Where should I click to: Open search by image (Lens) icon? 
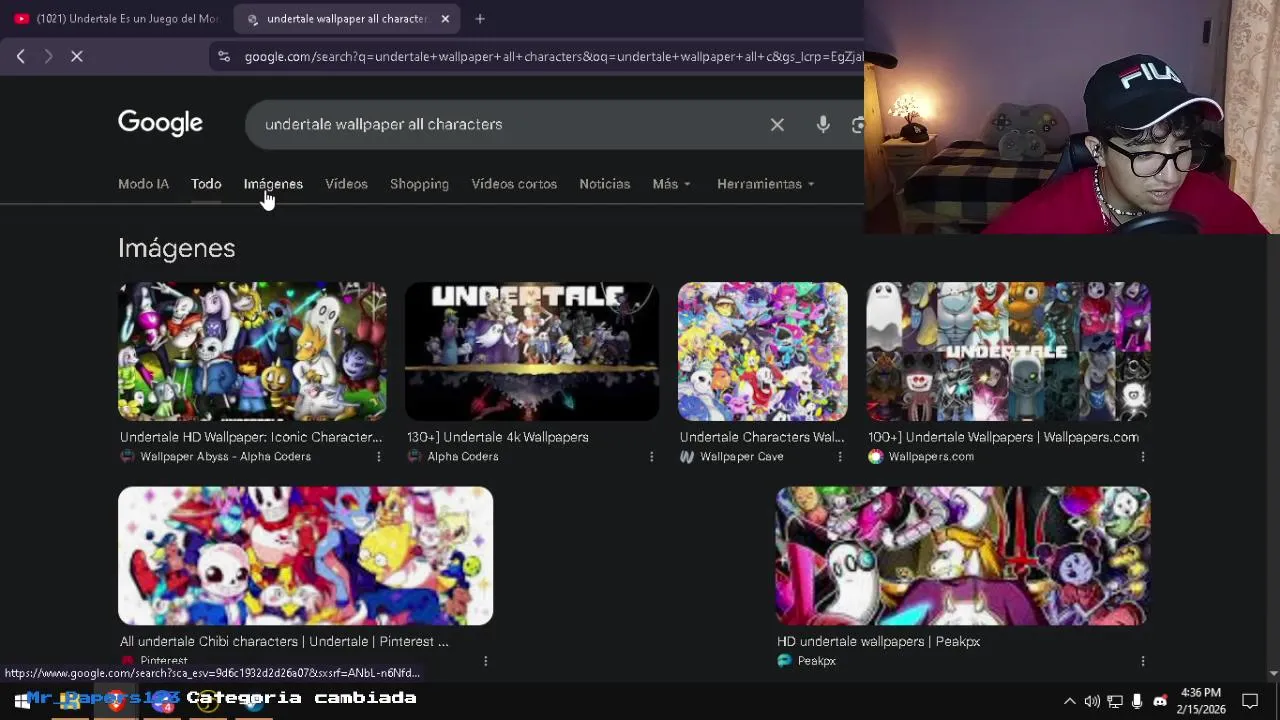pyautogui.click(x=857, y=125)
